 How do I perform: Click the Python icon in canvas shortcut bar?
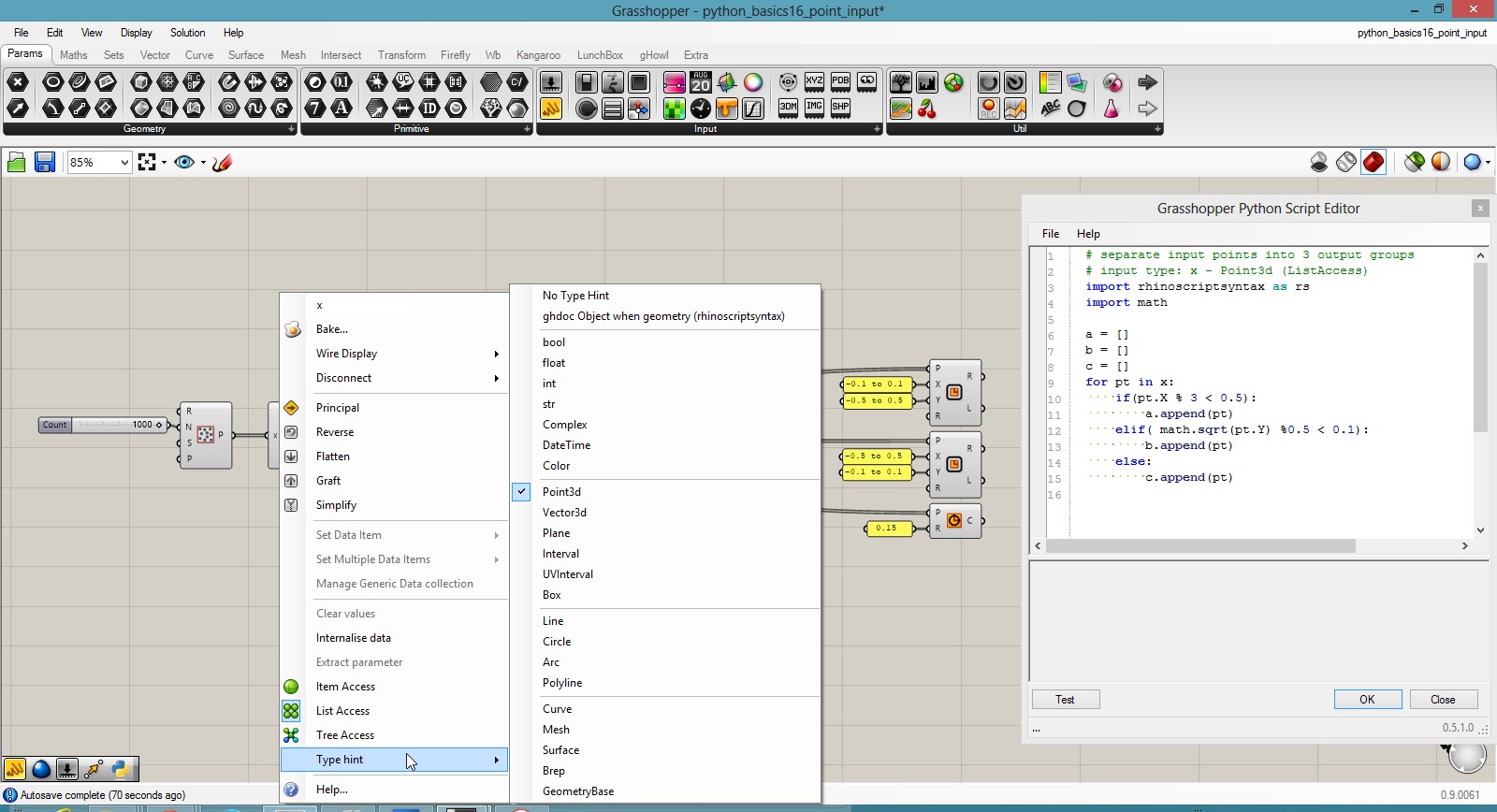tap(120, 769)
